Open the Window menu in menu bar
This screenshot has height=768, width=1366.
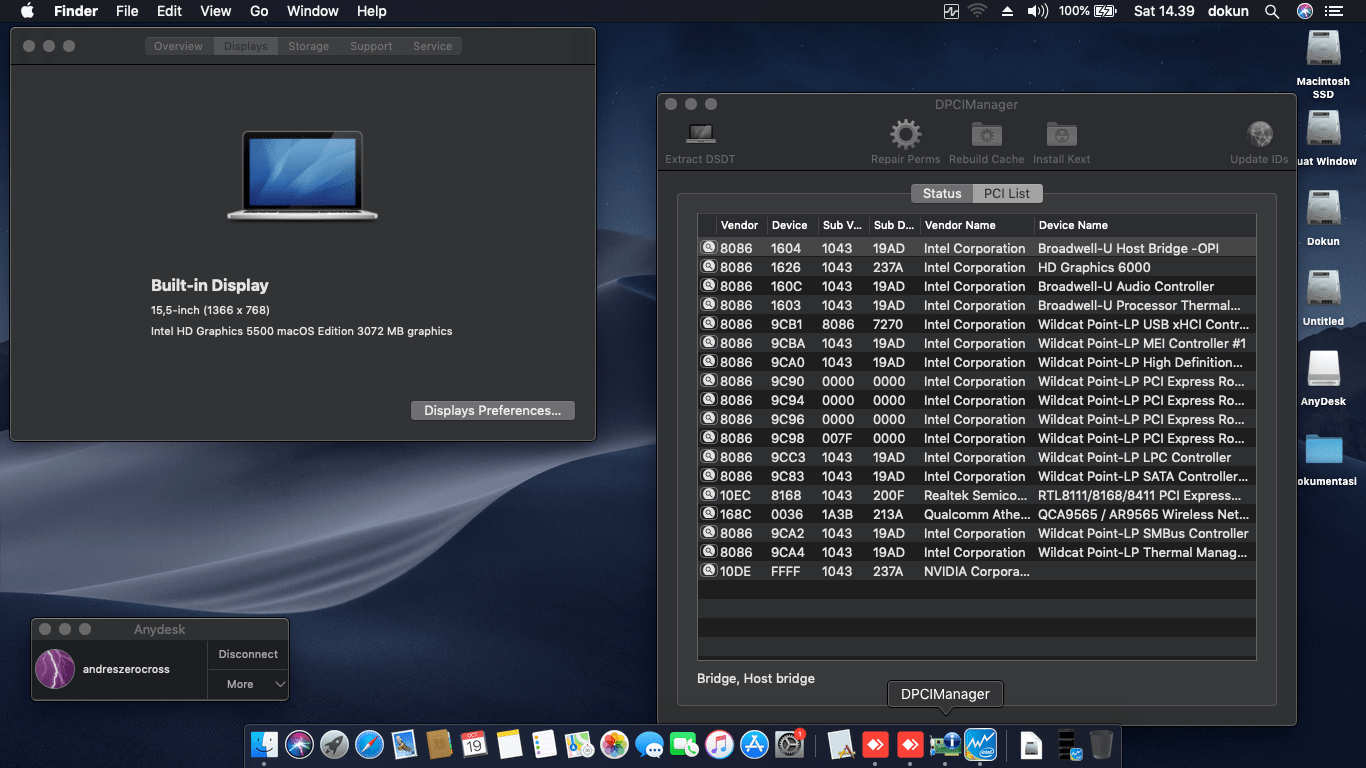[312, 11]
